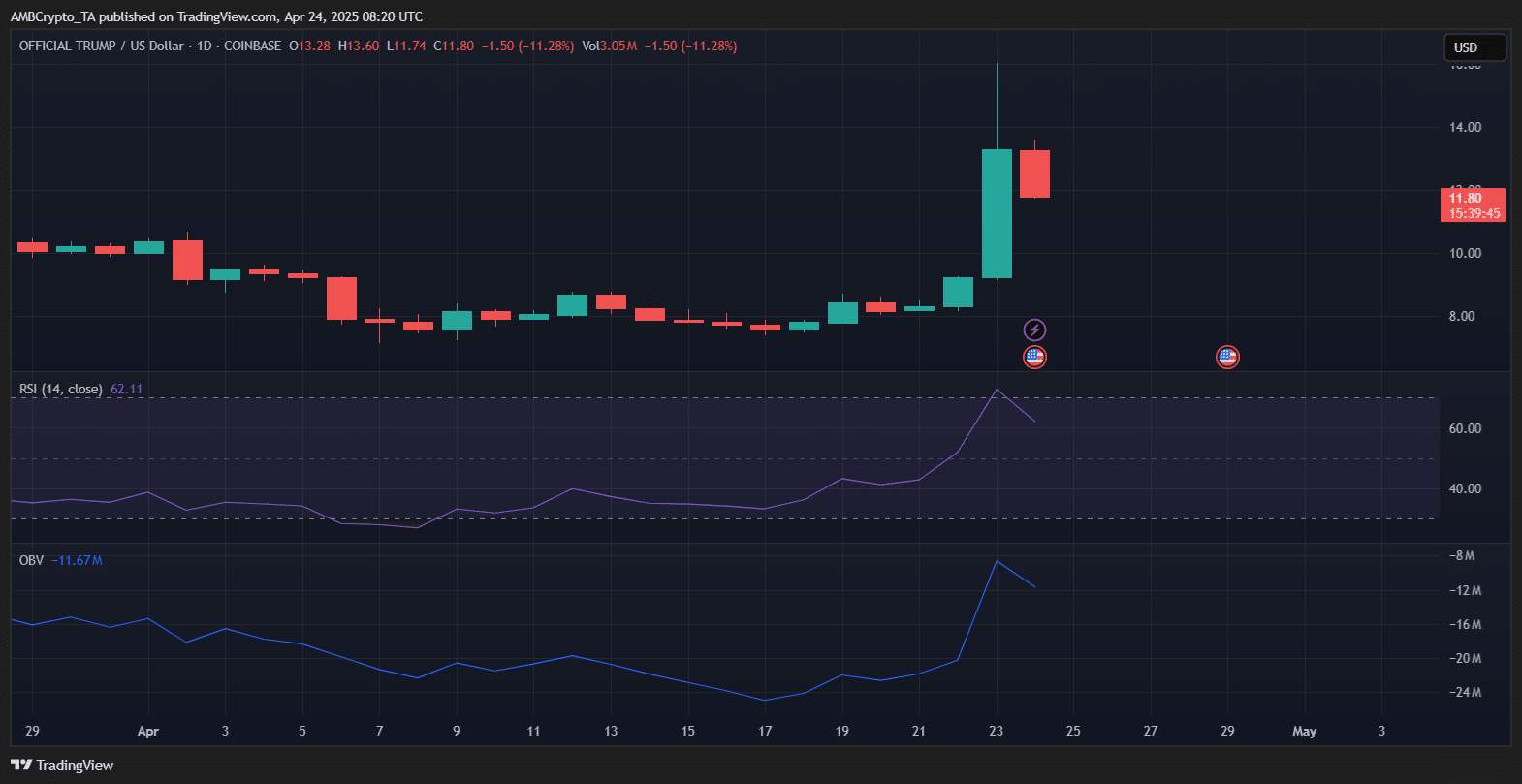1522x784 pixels.
Task: Click date 21 on the time axis
Action: coord(919,731)
